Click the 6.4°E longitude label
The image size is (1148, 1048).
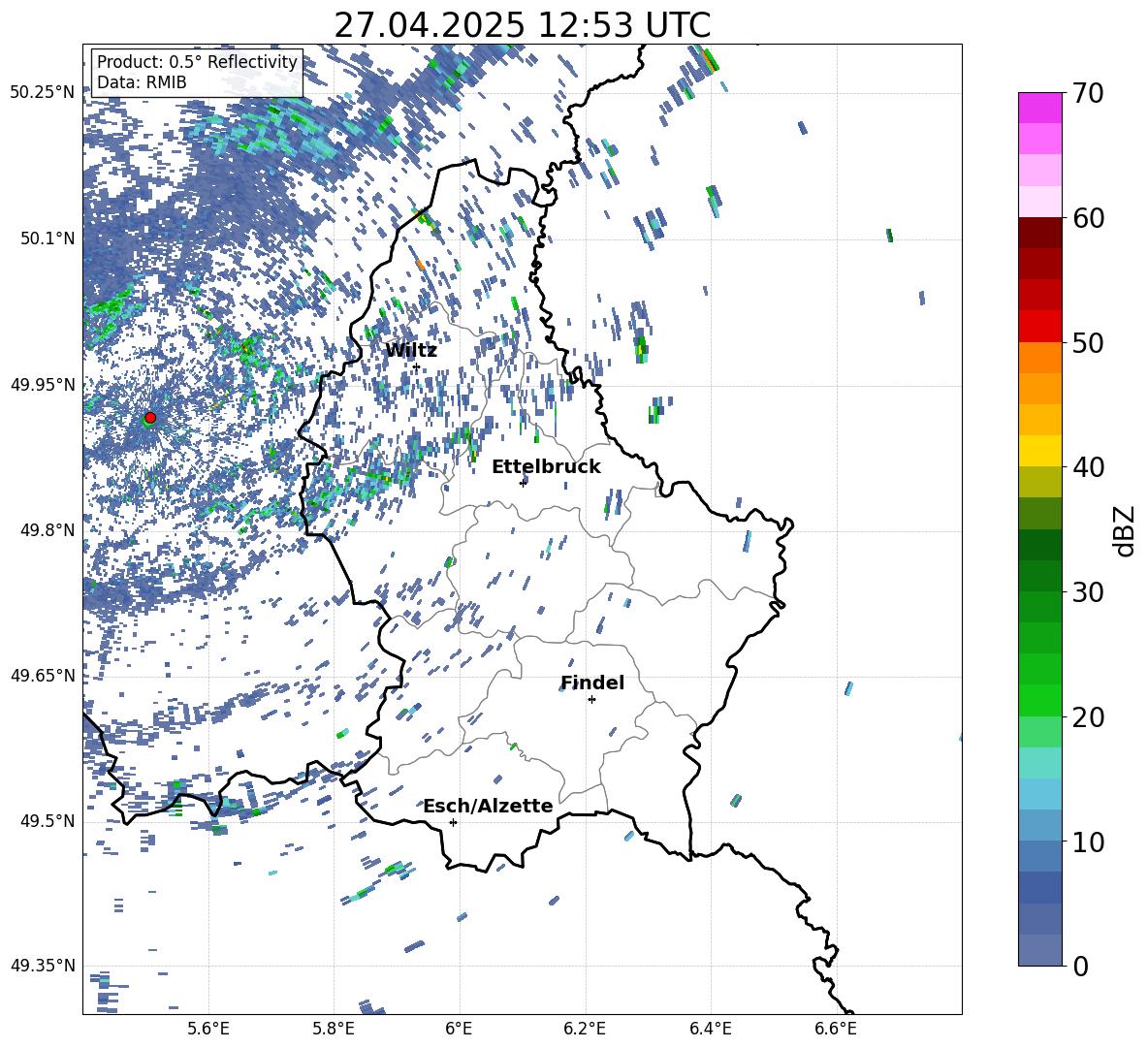(x=710, y=1029)
